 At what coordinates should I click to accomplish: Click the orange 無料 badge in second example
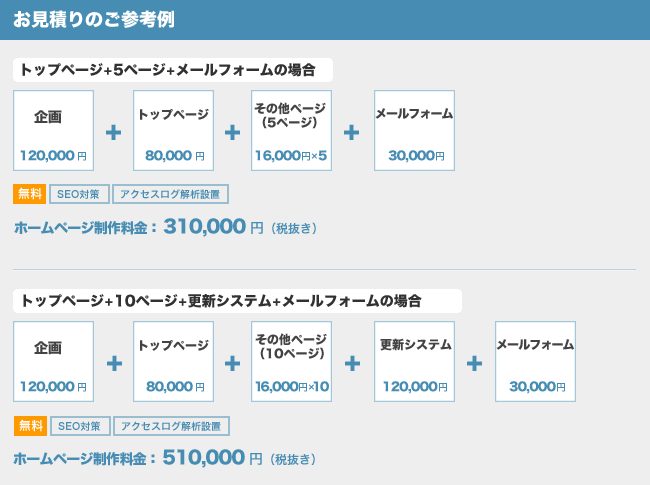tap(30, 426)
